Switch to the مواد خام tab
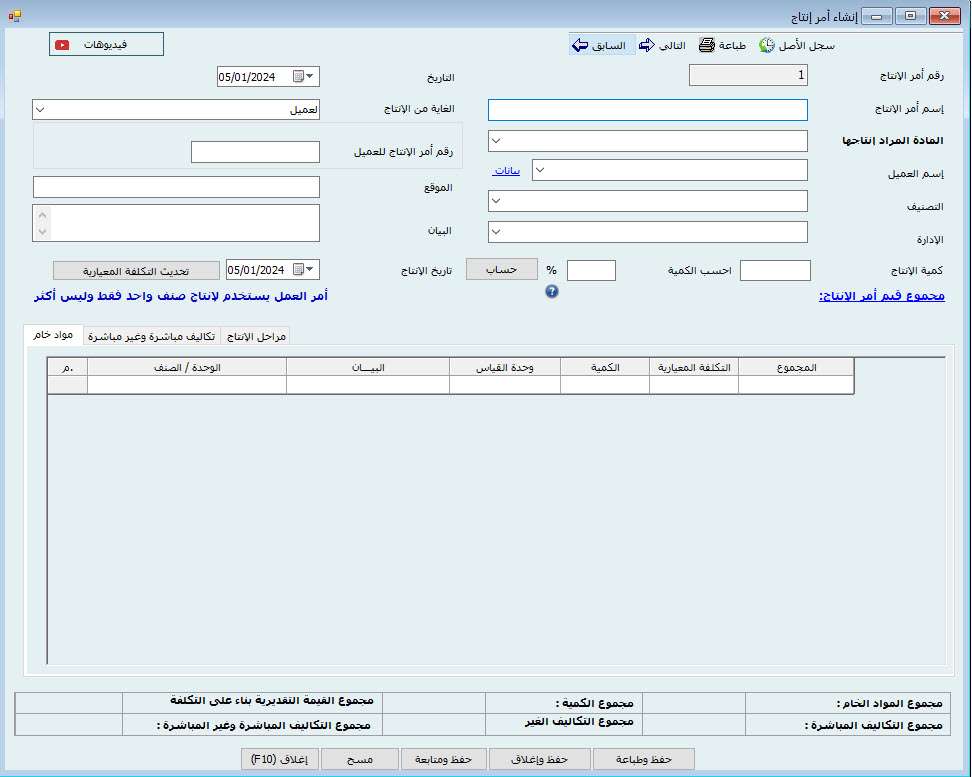This screenshot has height=777, width=972. (x=53, y=335)
